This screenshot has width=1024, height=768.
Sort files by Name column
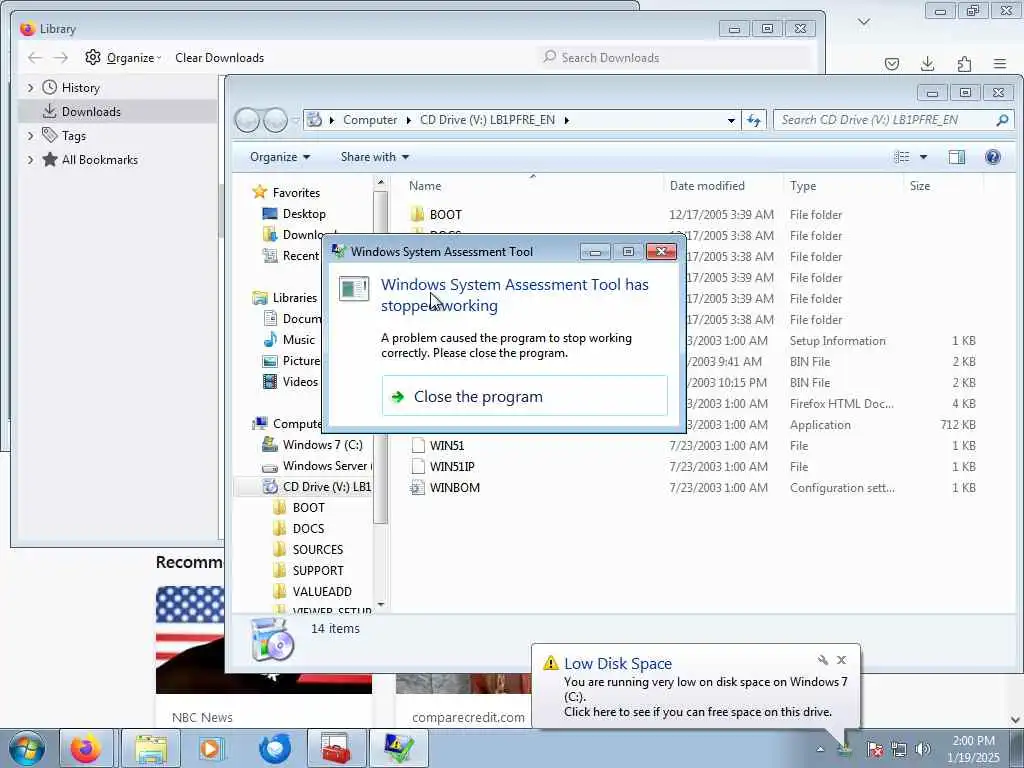click(x=425, y=185)
